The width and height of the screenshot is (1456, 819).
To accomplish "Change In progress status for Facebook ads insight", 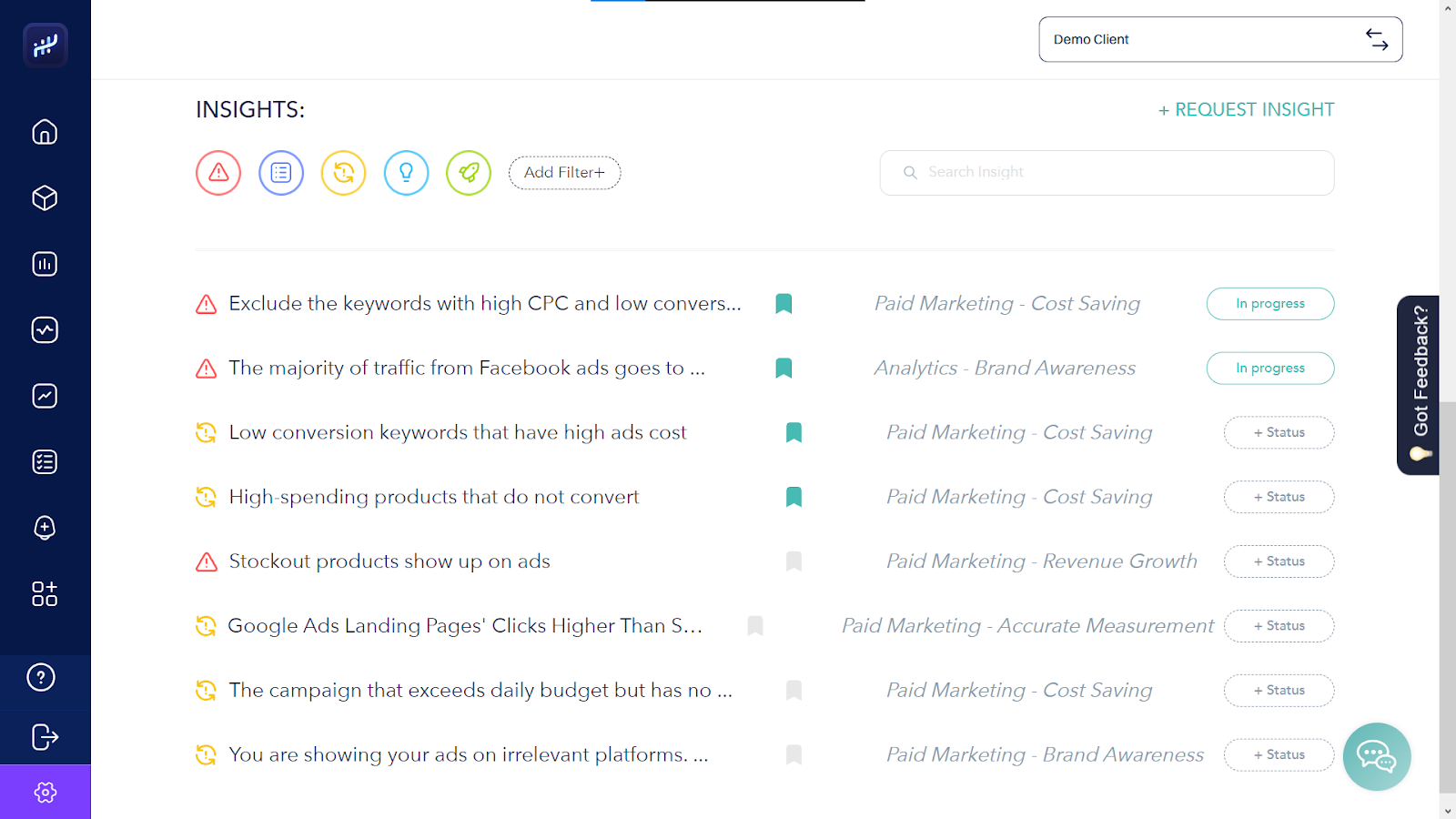I will pos(1269,369).
